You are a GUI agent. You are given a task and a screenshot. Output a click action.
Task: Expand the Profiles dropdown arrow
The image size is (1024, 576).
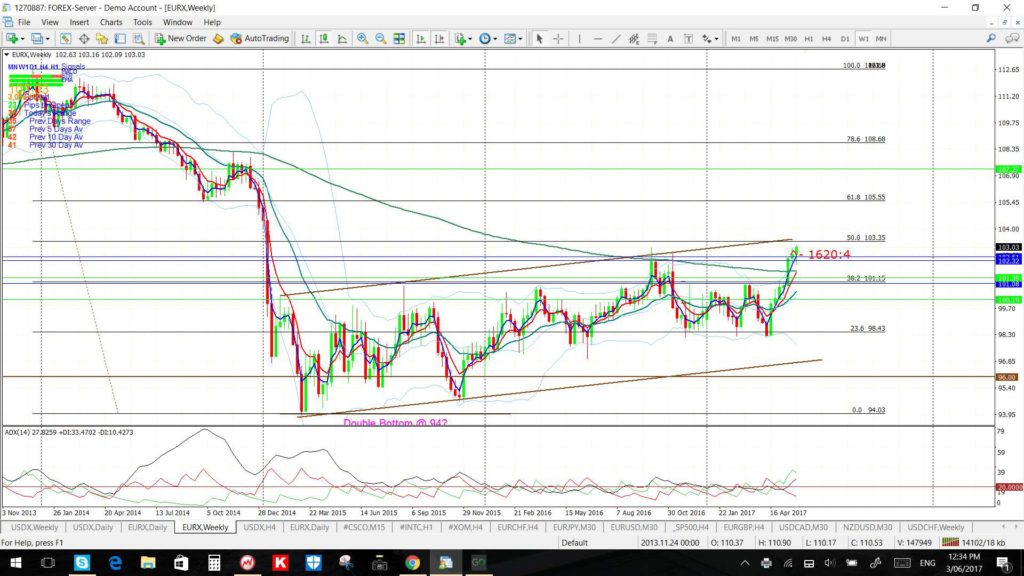tap(48, 39)
